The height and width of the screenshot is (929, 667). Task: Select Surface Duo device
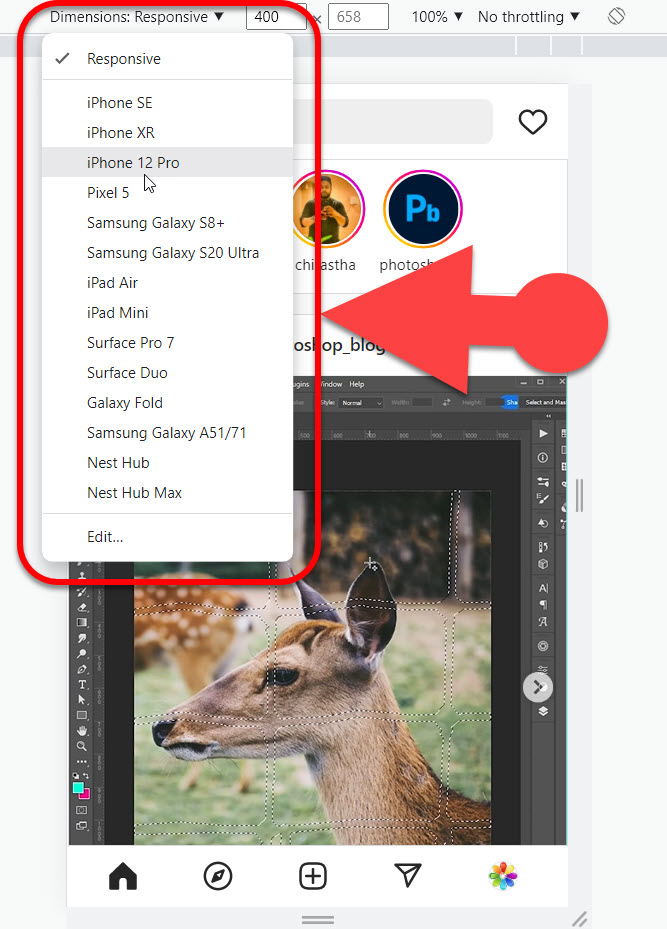[168, 373]
